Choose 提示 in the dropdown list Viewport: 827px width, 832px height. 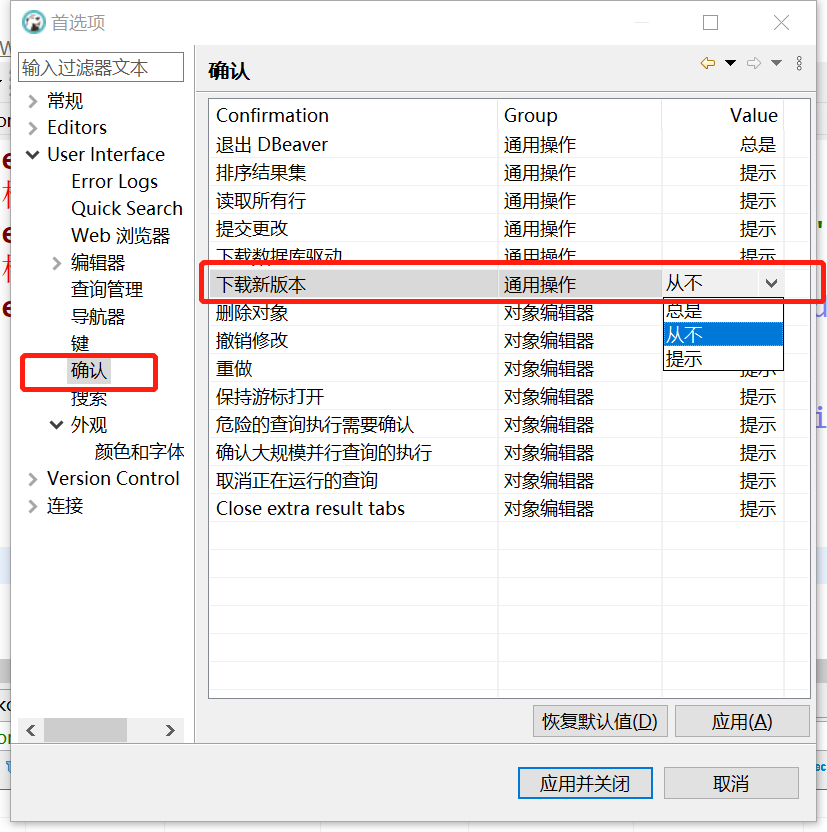[x=723, y=359]
